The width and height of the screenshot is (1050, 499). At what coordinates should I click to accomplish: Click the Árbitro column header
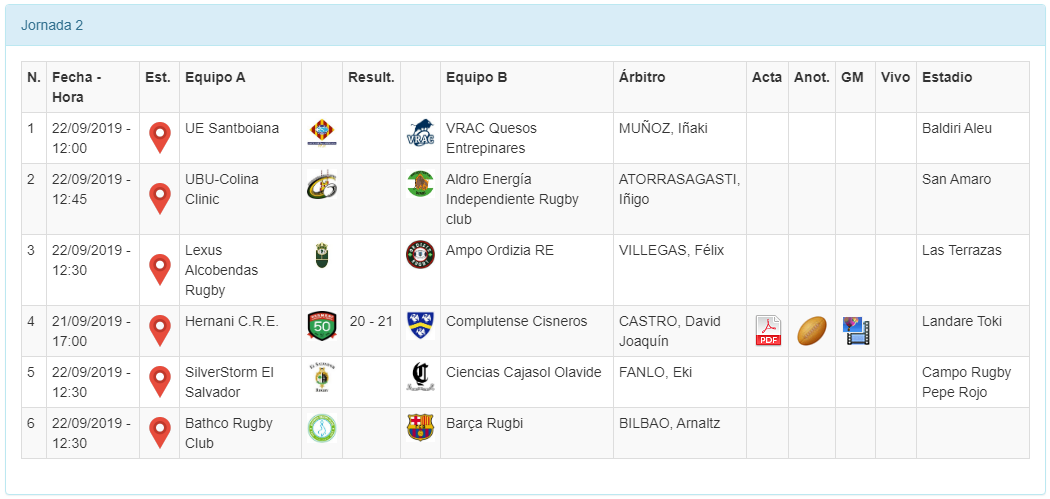642,77
